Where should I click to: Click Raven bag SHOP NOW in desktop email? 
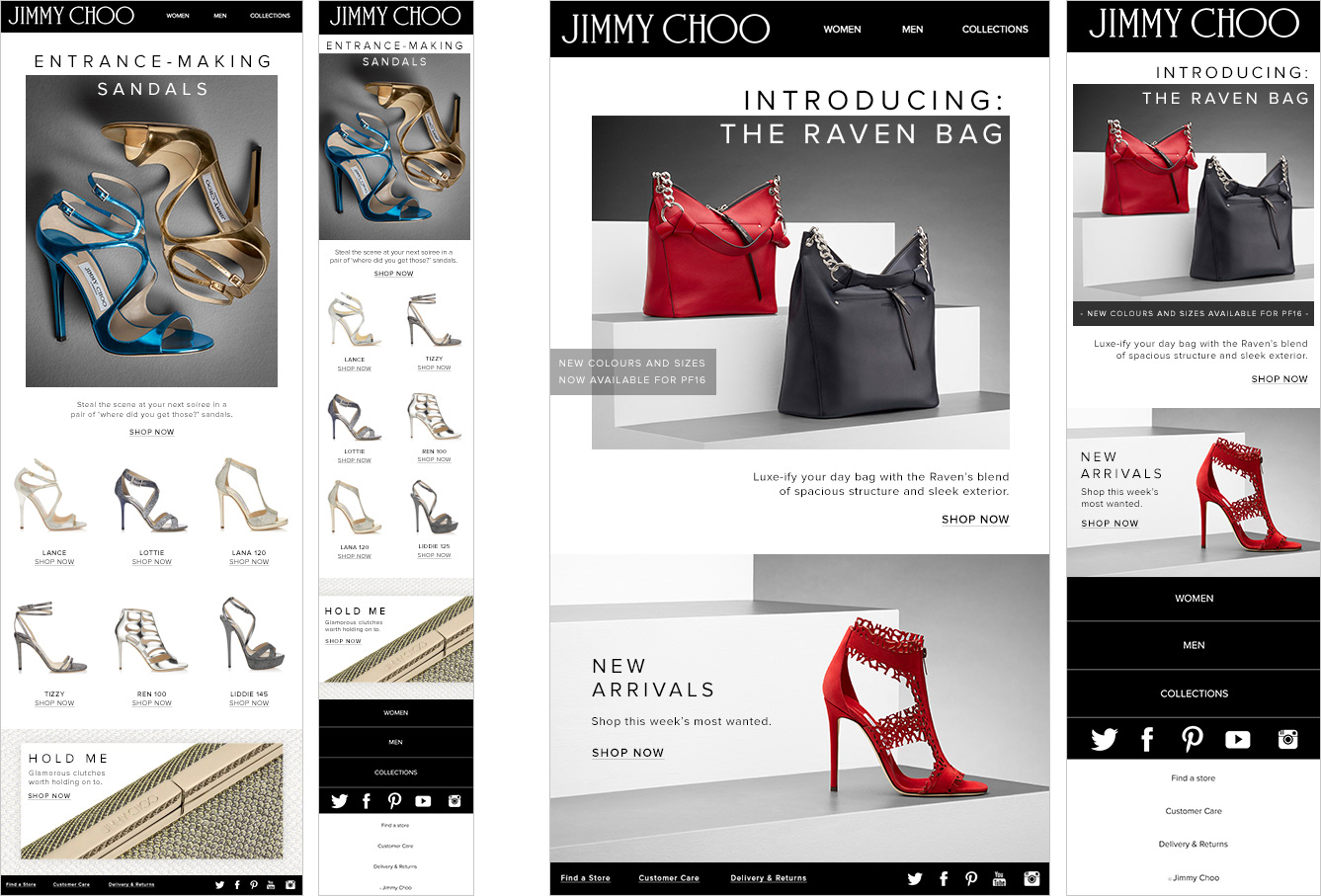pyautogui.click(x=975, y=520)
